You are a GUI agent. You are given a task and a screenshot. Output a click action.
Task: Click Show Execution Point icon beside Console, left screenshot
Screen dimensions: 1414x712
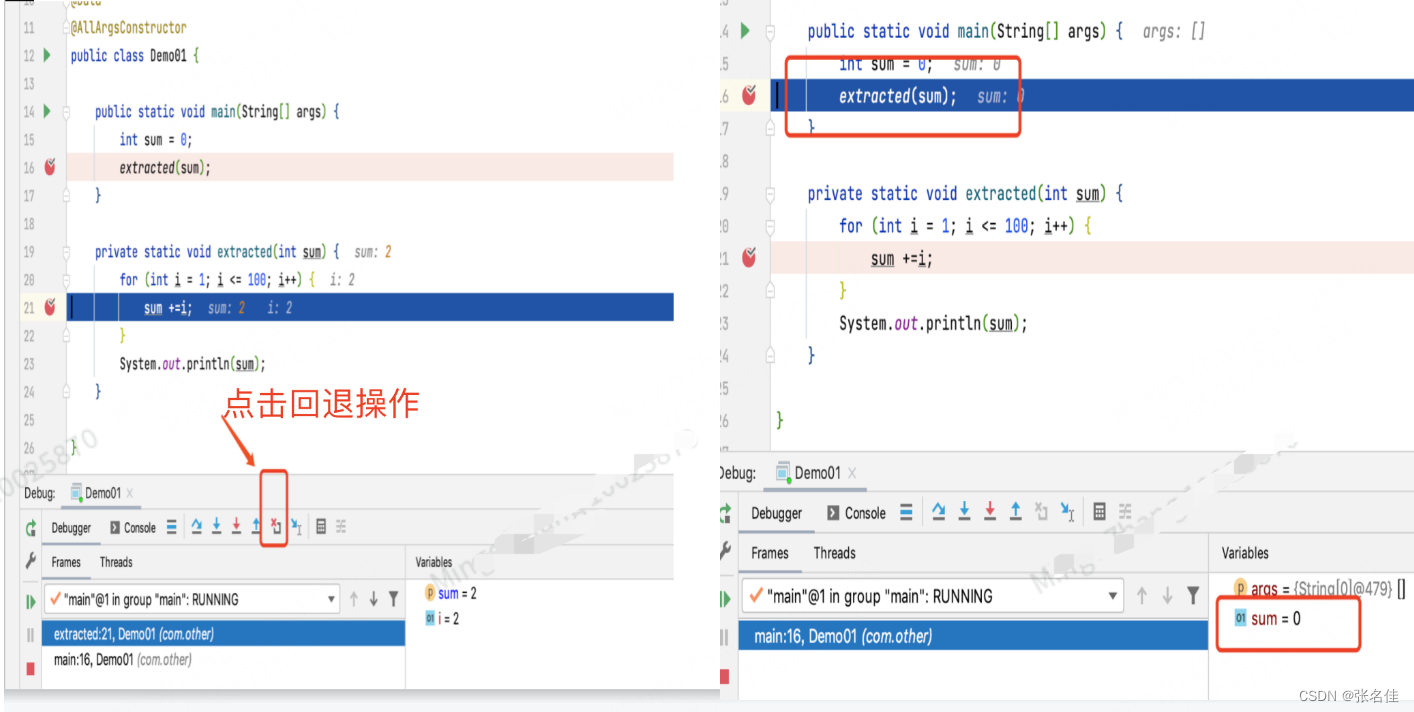click(172, 527)
